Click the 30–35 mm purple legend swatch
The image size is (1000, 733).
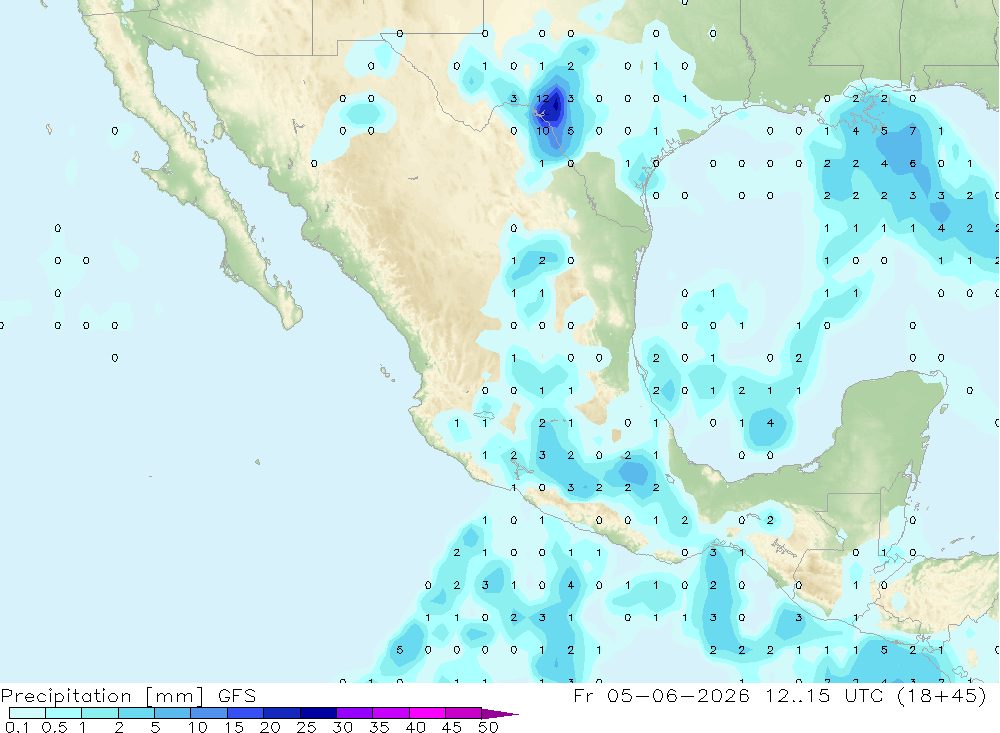tap(355, 713)
